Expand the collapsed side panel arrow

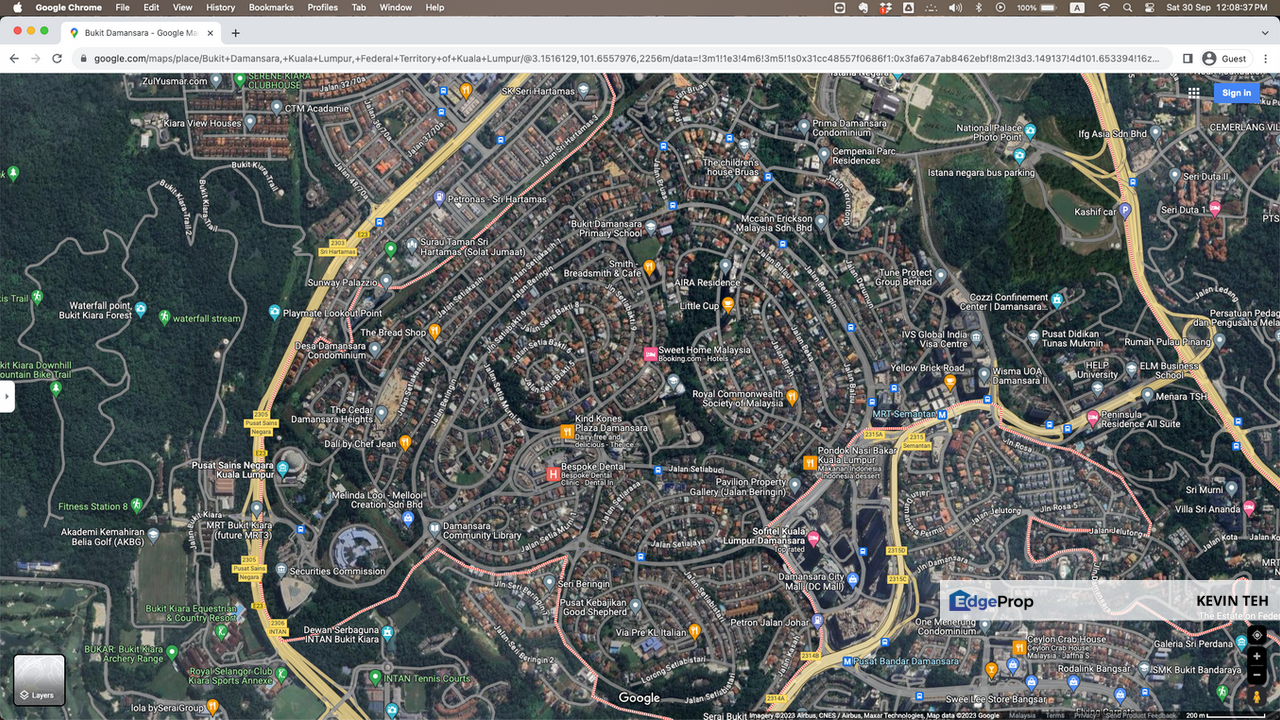point(7,396)
